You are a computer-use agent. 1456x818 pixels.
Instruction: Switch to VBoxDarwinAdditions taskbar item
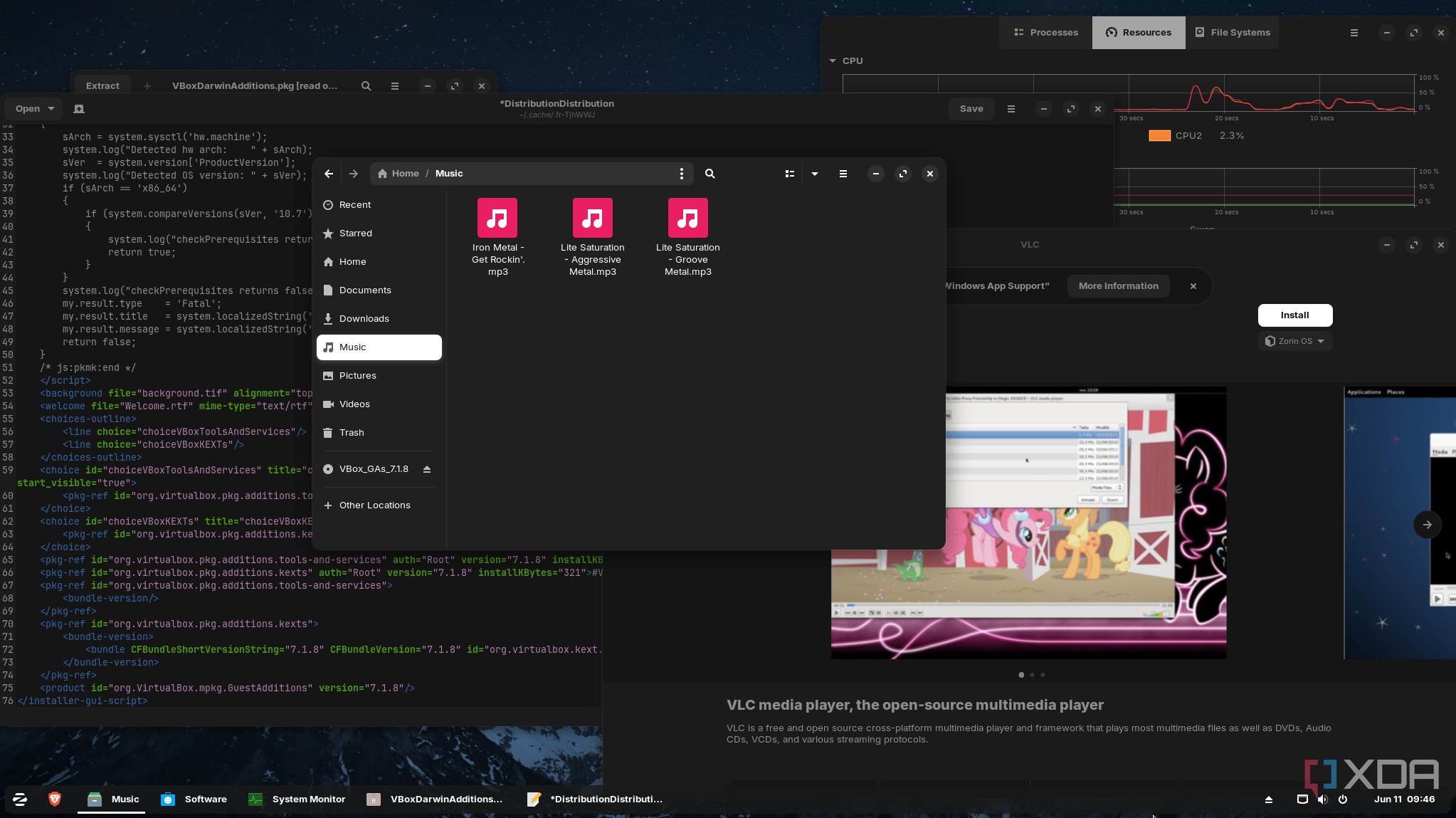click(x=435, y=799)
